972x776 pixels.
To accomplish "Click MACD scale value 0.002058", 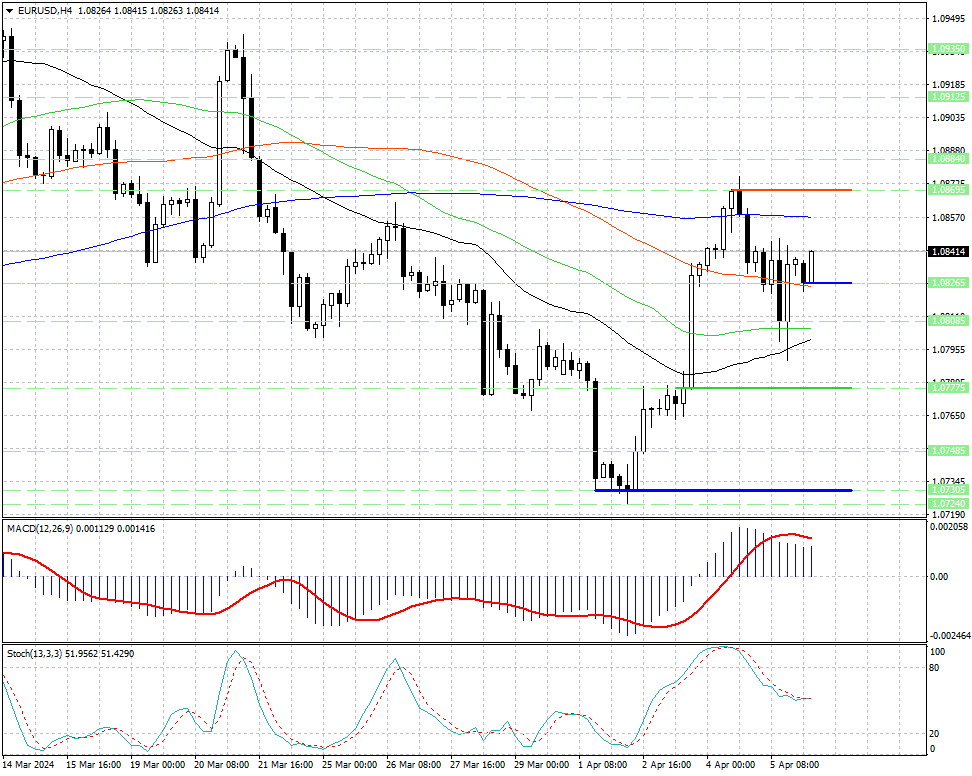I will point(950,526).
